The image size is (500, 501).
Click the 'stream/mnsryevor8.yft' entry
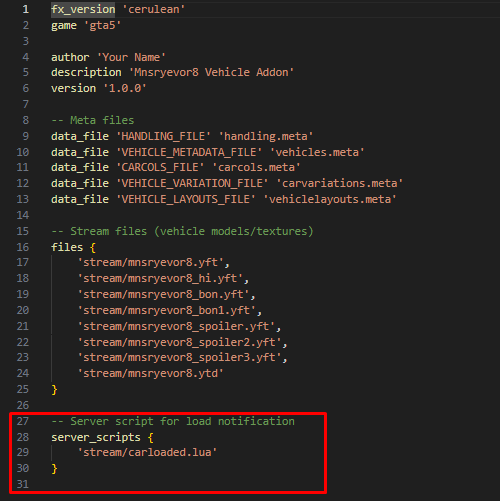150,262
